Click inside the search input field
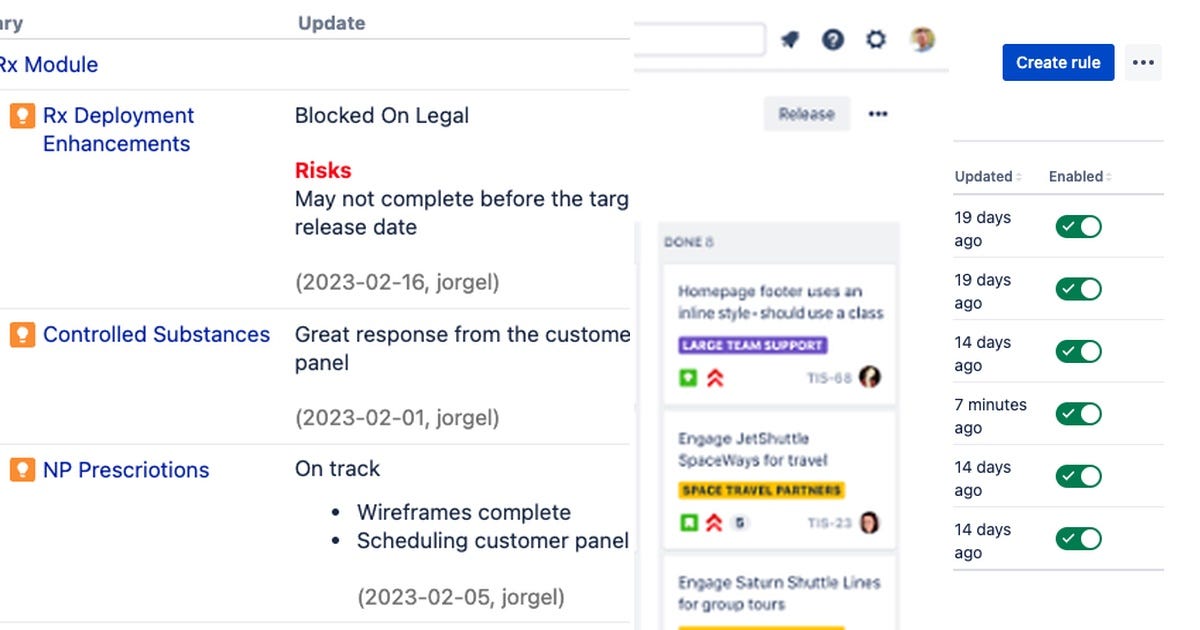This screenshot has height=630, width=1200. tap(700, 38)
